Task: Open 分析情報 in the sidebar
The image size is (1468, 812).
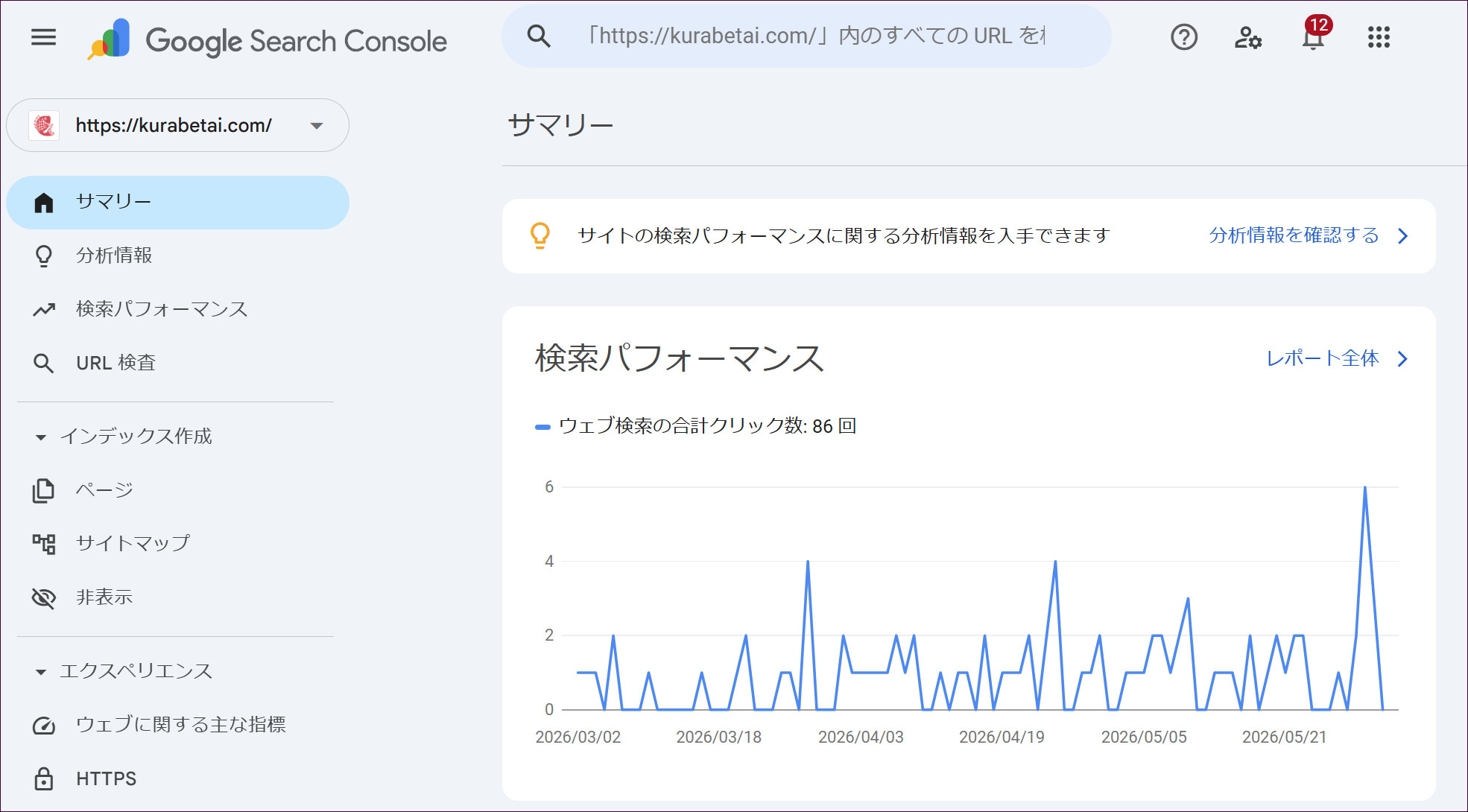Action: [177, 256]
